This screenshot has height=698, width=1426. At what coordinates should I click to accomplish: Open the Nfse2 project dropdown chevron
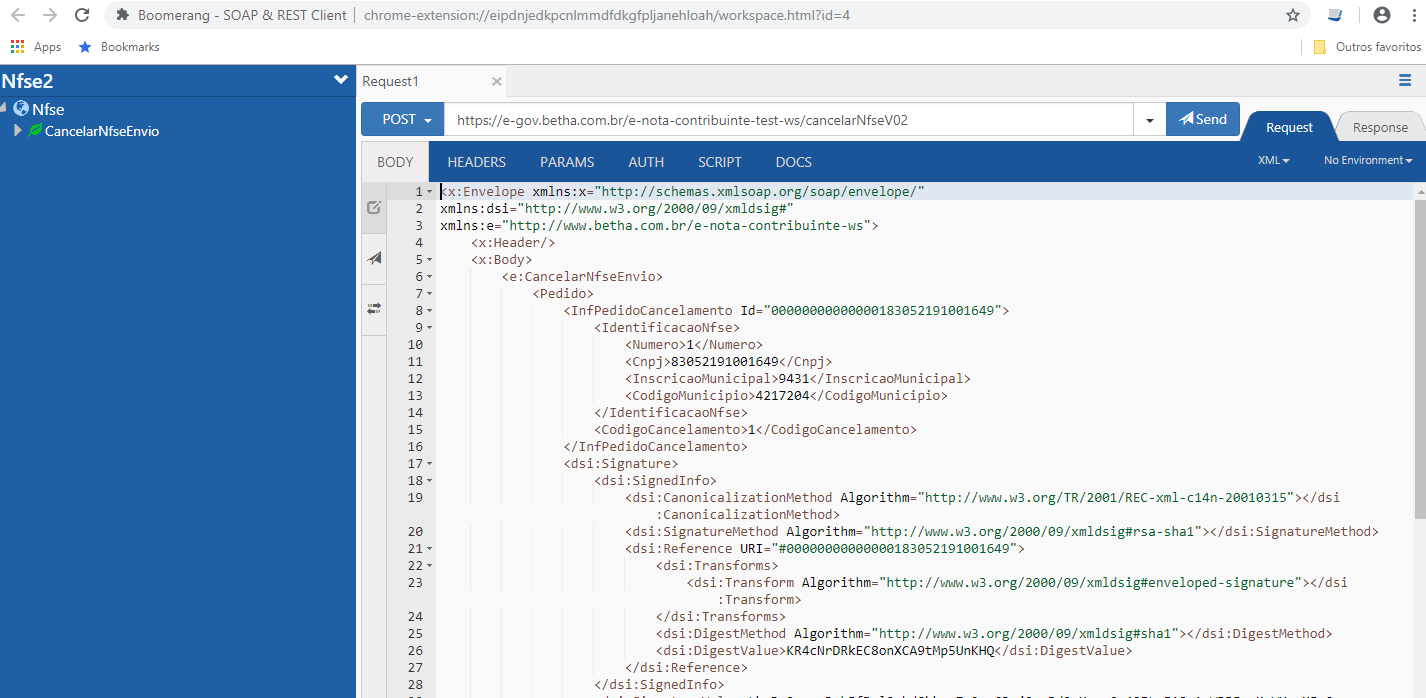coord(341,80)
